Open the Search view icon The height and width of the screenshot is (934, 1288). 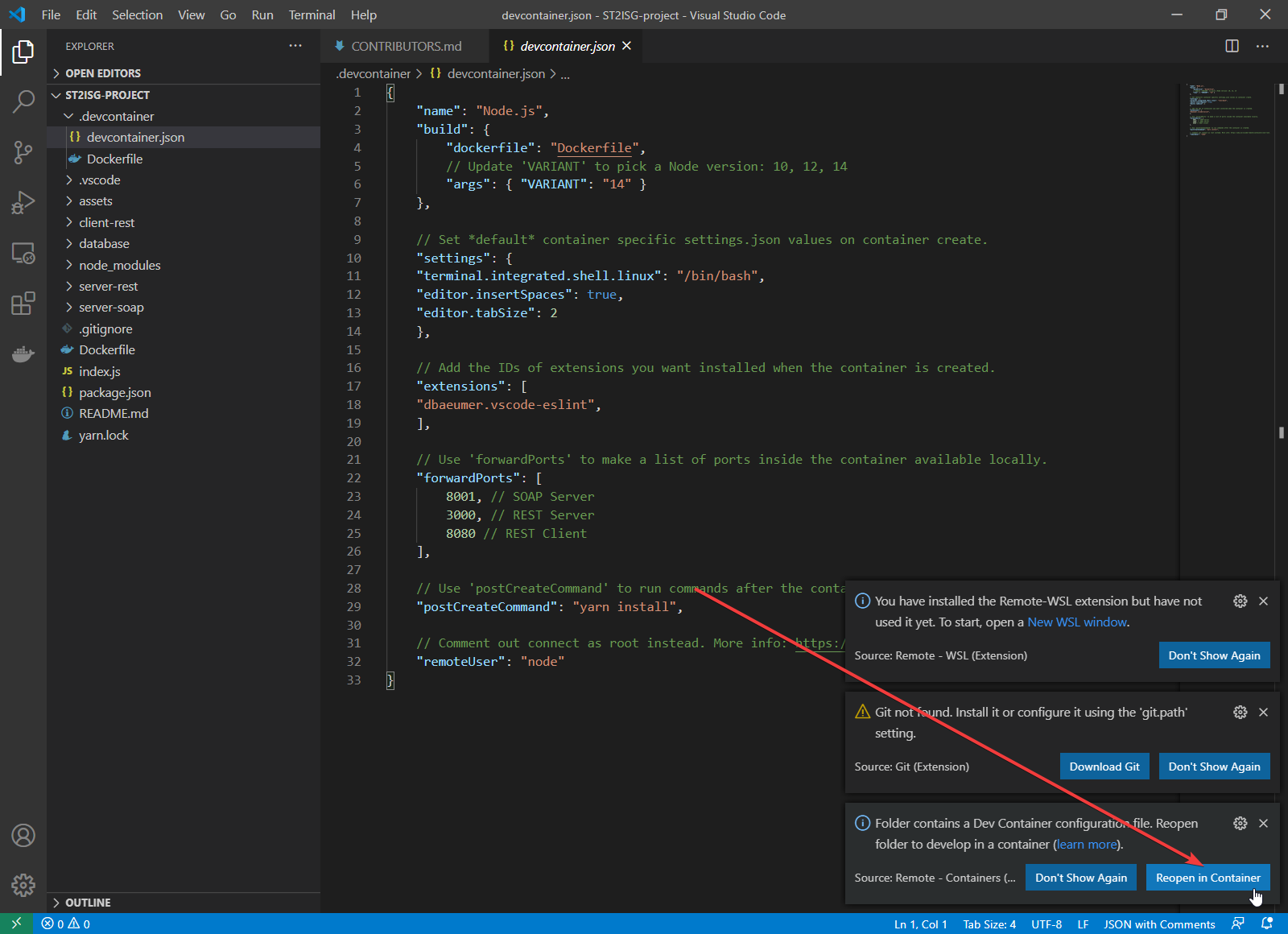click(x=23, y=101)
